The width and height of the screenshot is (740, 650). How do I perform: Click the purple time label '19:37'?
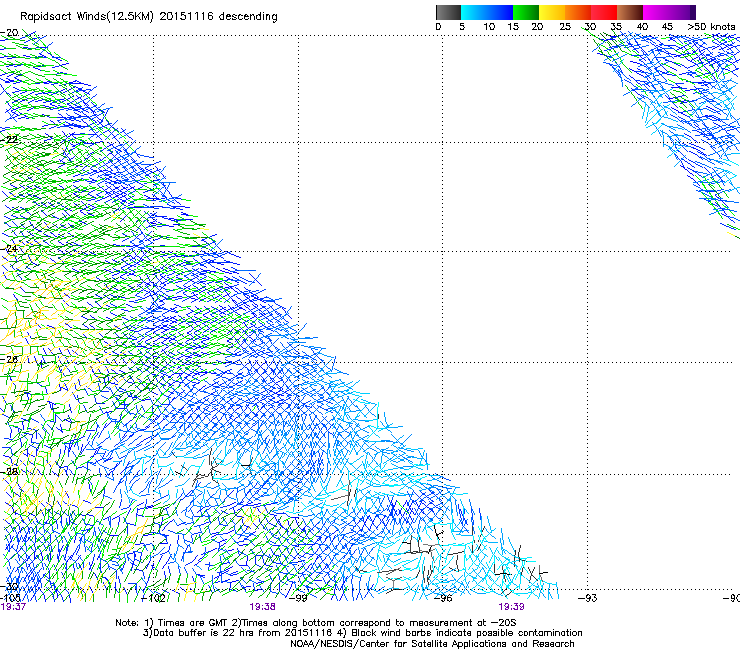(13, 607)
